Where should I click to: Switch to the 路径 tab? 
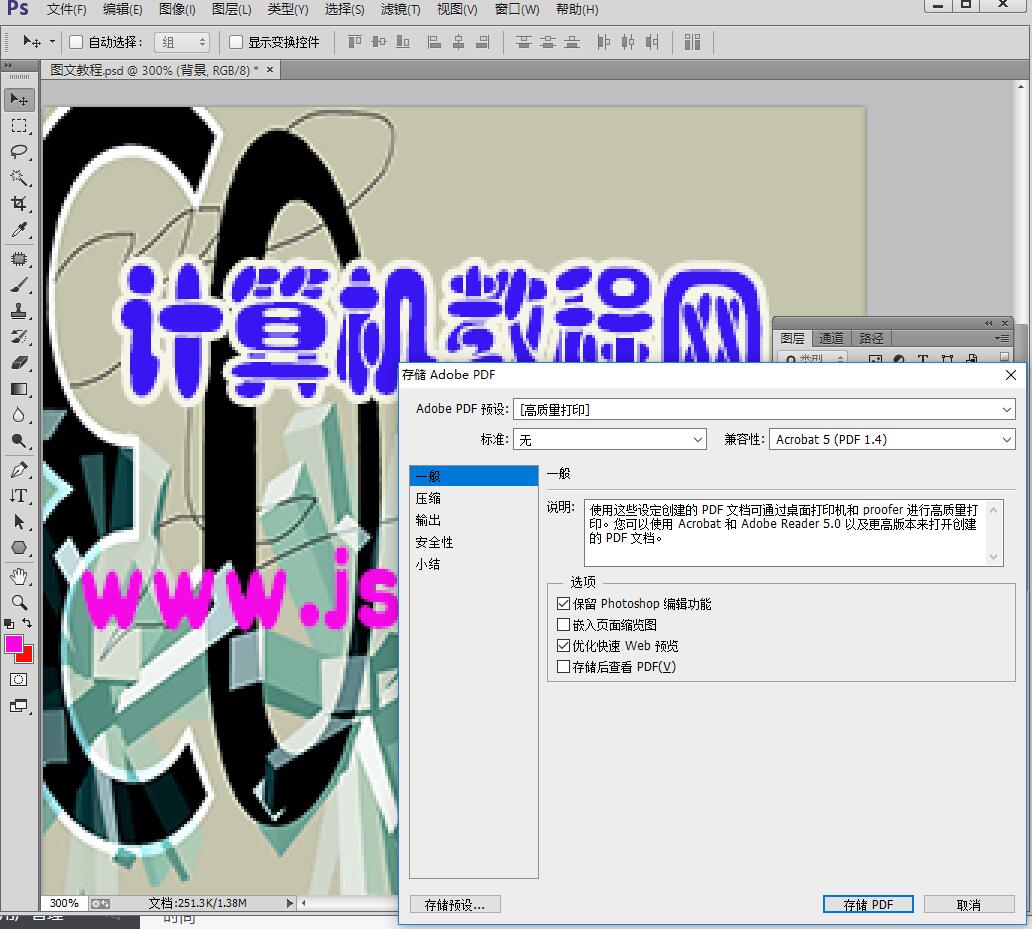[x=871, y=338]
